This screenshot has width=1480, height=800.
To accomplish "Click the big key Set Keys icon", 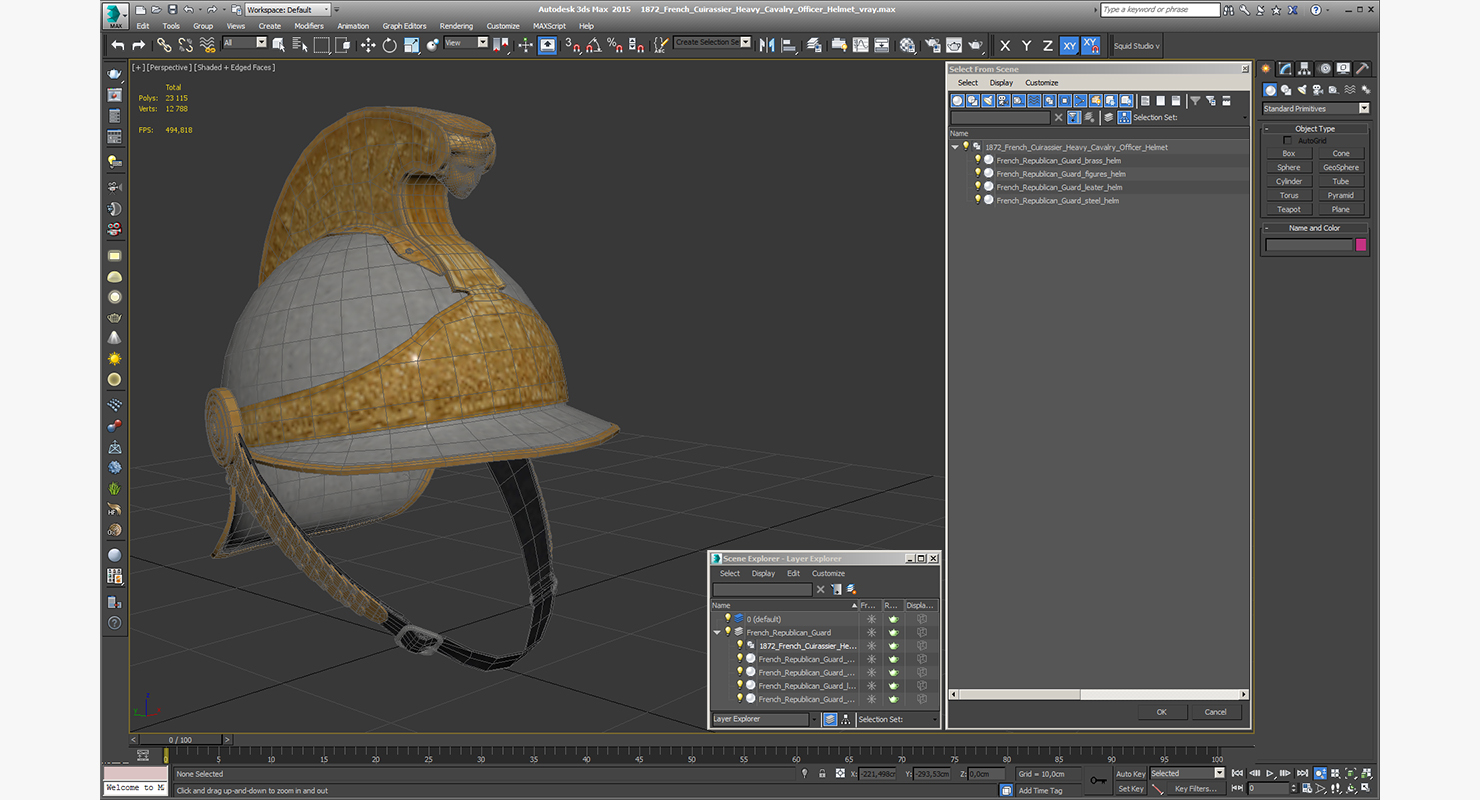I will click(1098, 780).
